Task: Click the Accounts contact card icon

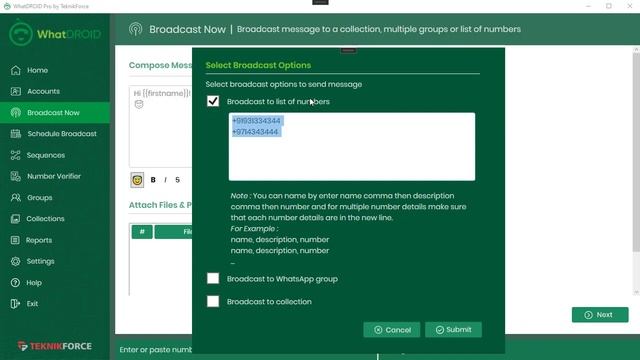Action: (16, 91)
